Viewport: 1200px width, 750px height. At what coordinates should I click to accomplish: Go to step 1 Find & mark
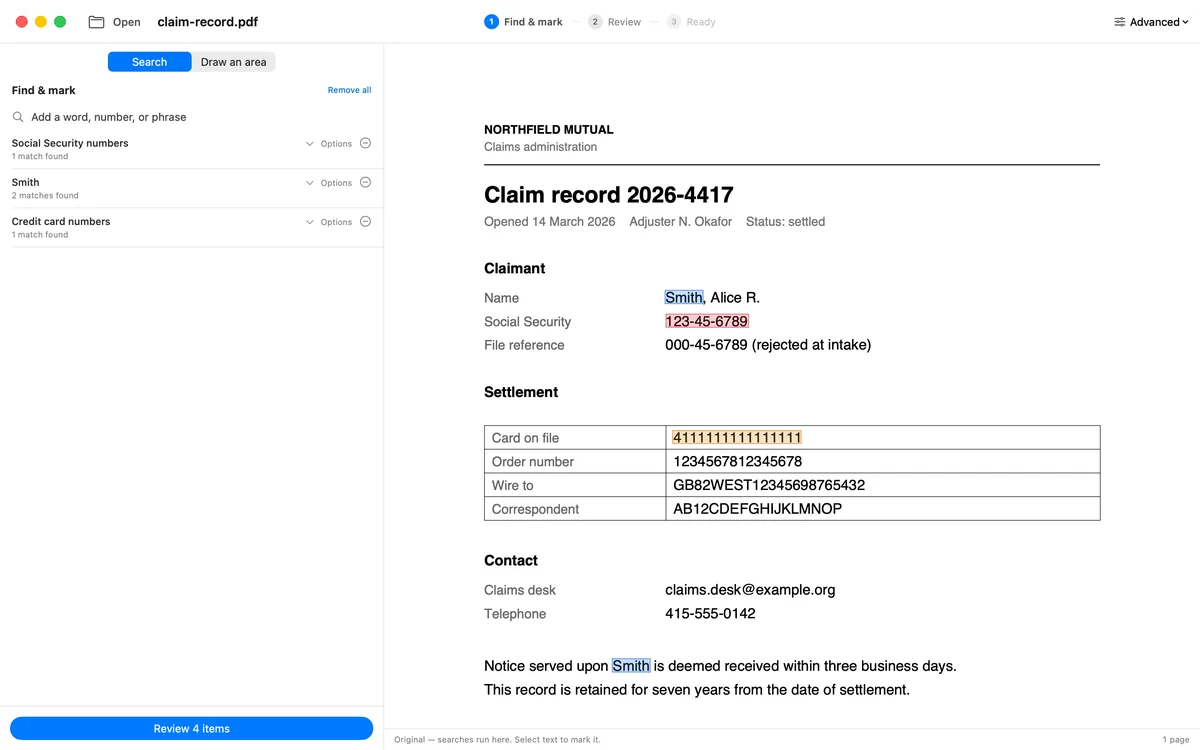click(x=523, y=22)
